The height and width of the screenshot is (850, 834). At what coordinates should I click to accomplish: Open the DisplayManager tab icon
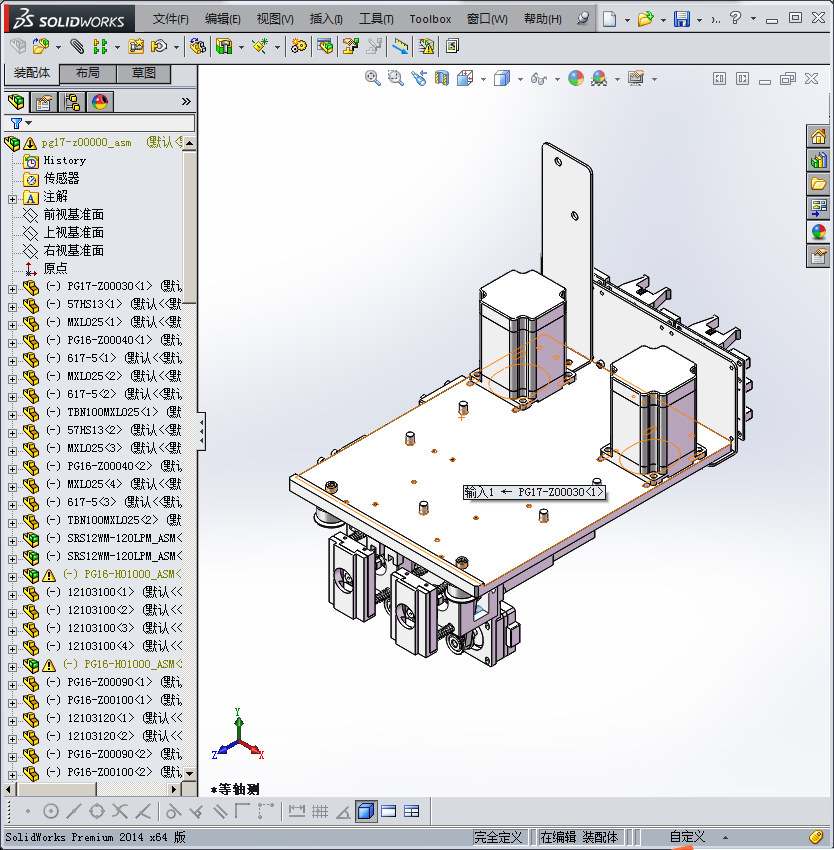(100, 102)
